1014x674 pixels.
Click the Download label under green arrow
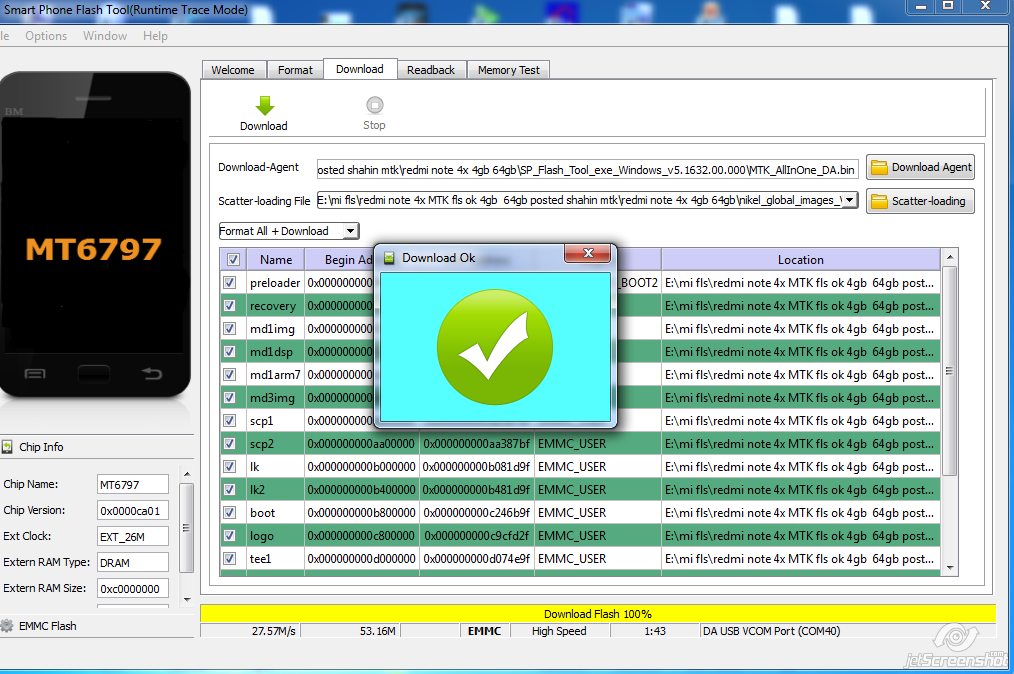pos(263,126)
